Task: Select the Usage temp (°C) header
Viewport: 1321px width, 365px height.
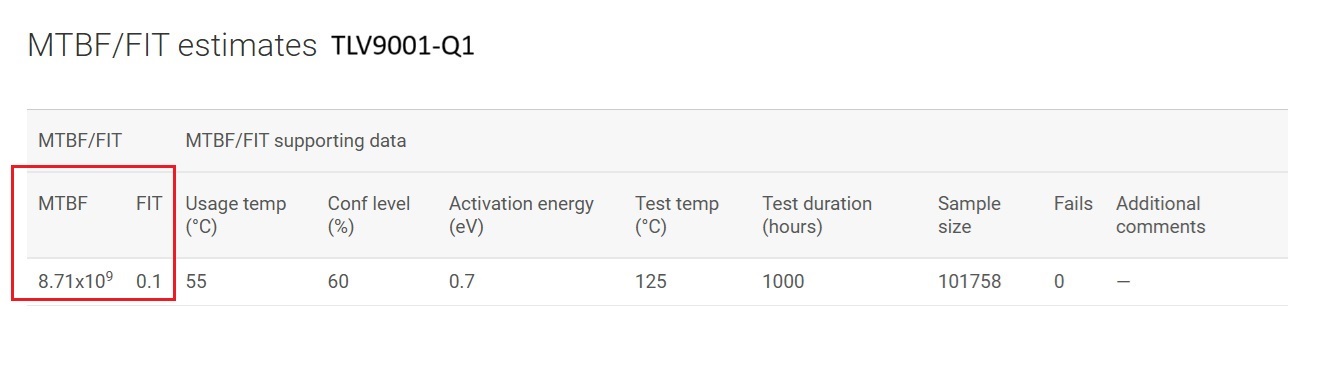Action: coord(236,215)
